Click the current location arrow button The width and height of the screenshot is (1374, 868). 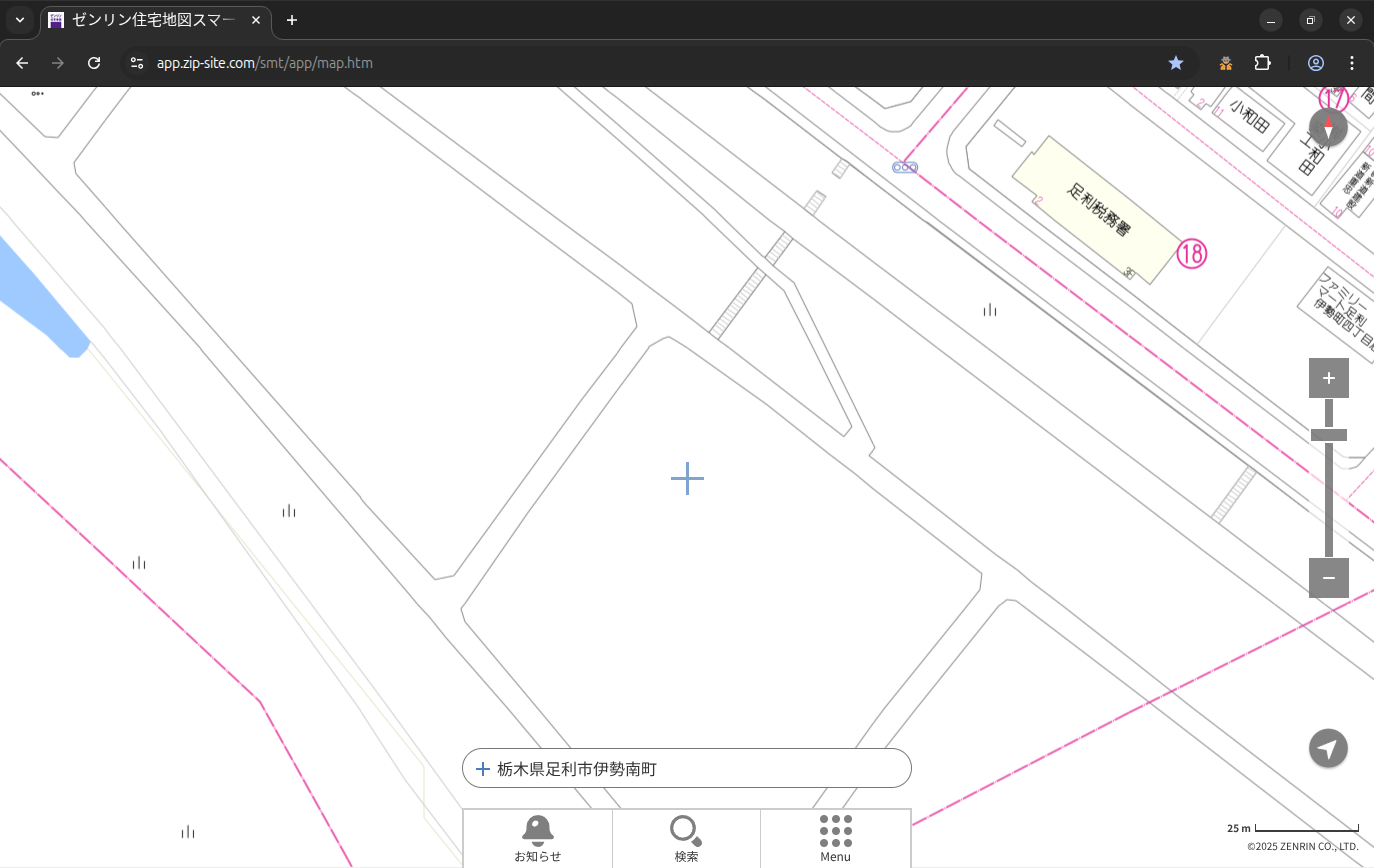pos(1328,748)
